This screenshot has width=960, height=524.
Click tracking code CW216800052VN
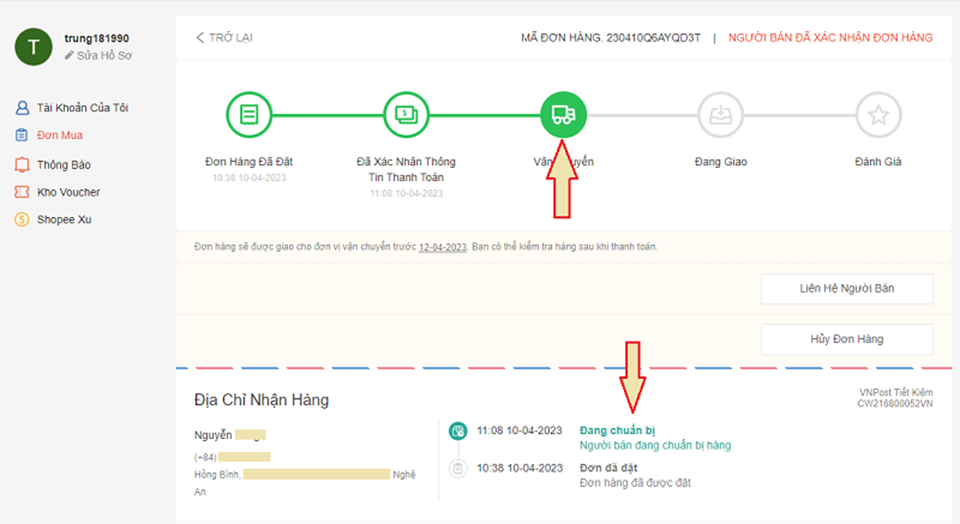(895, 403)
